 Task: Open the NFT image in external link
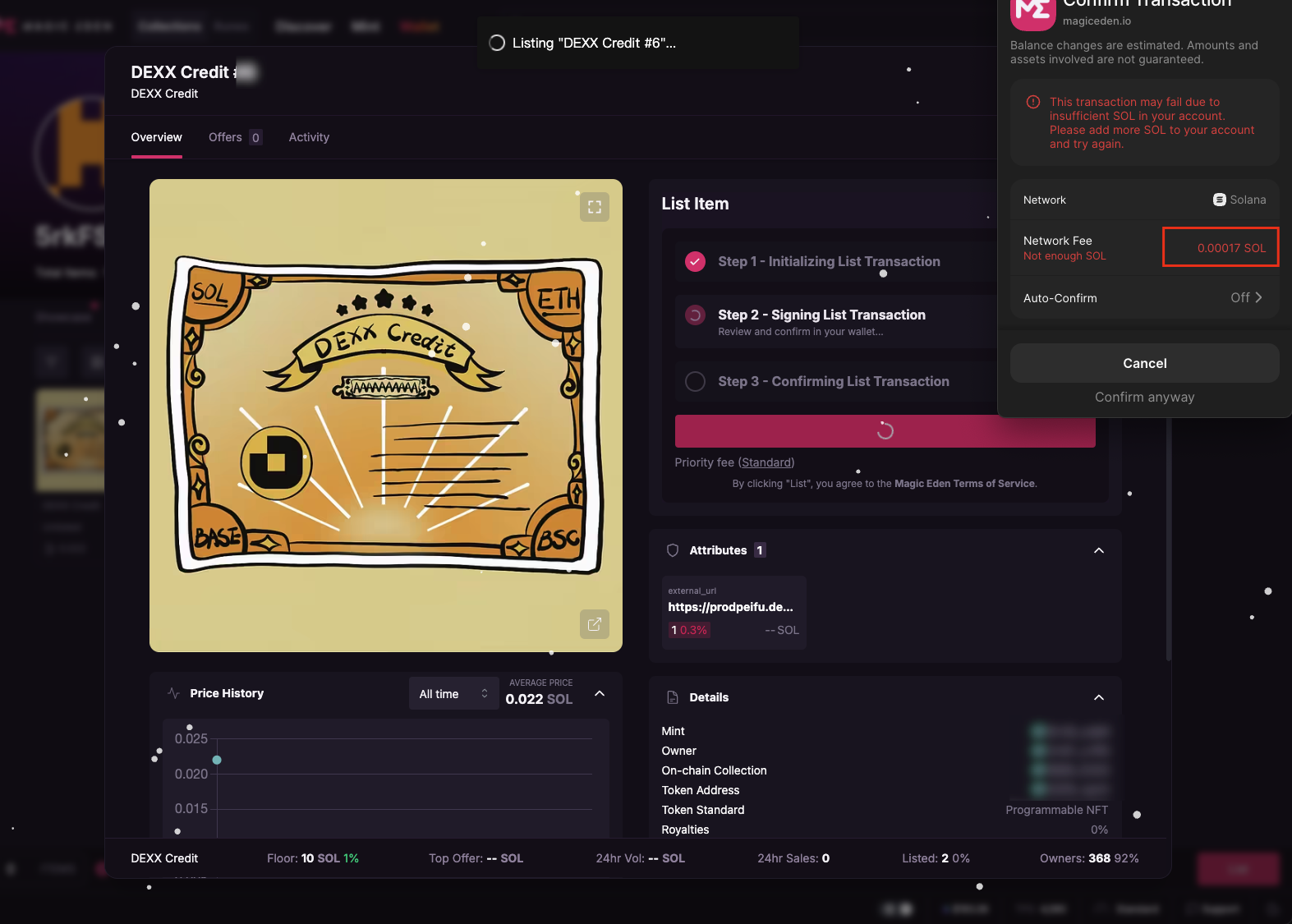pyautogui.click(x=595, y=624)
